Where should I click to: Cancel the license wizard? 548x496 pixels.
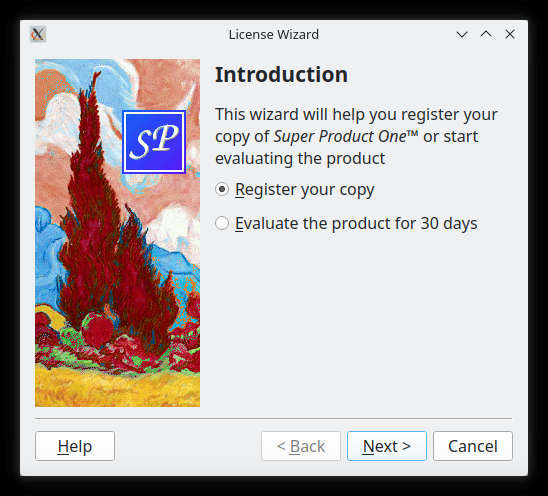(x=473, y=446)
